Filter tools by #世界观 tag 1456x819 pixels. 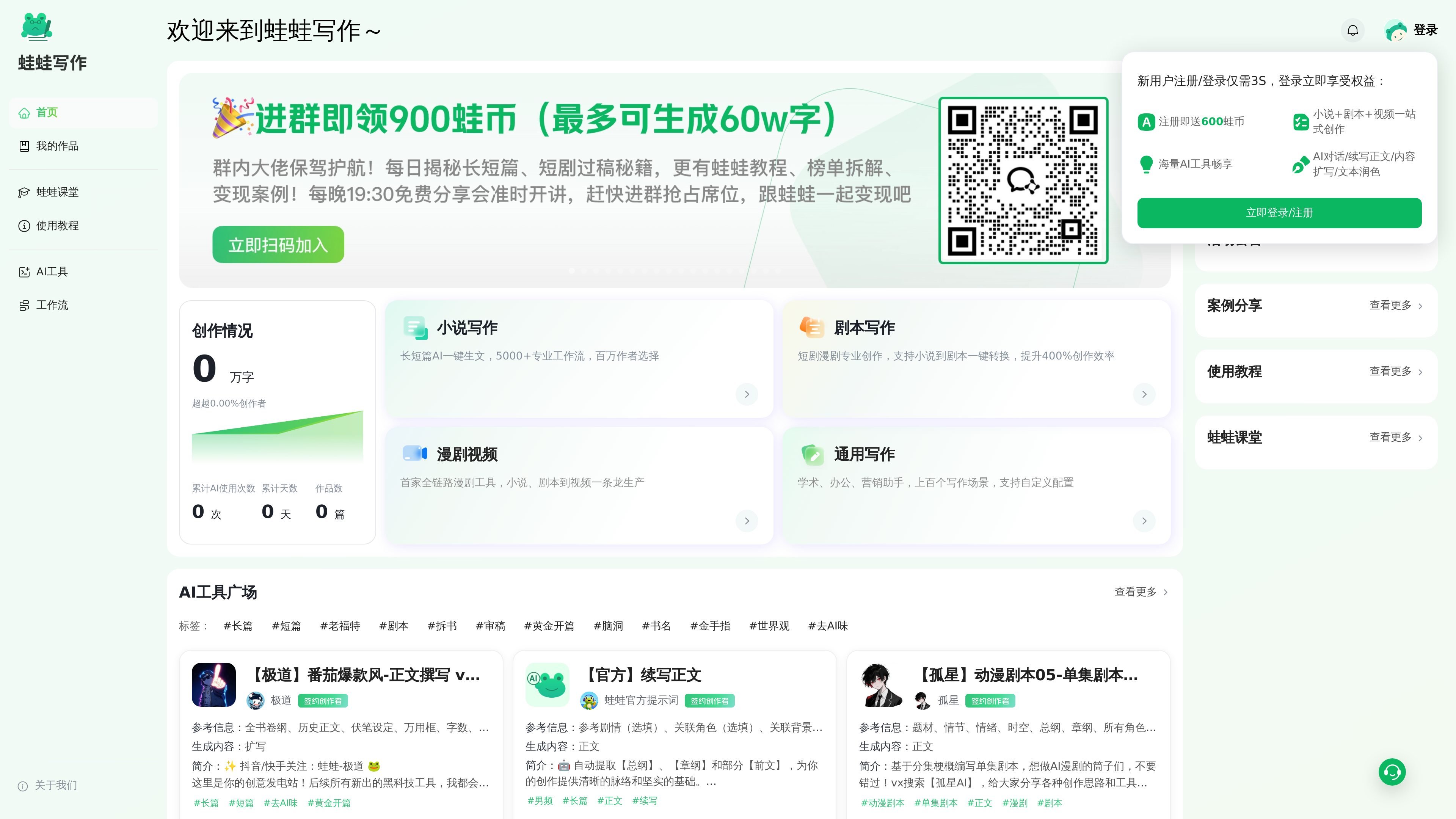click(x=769, y=626)
